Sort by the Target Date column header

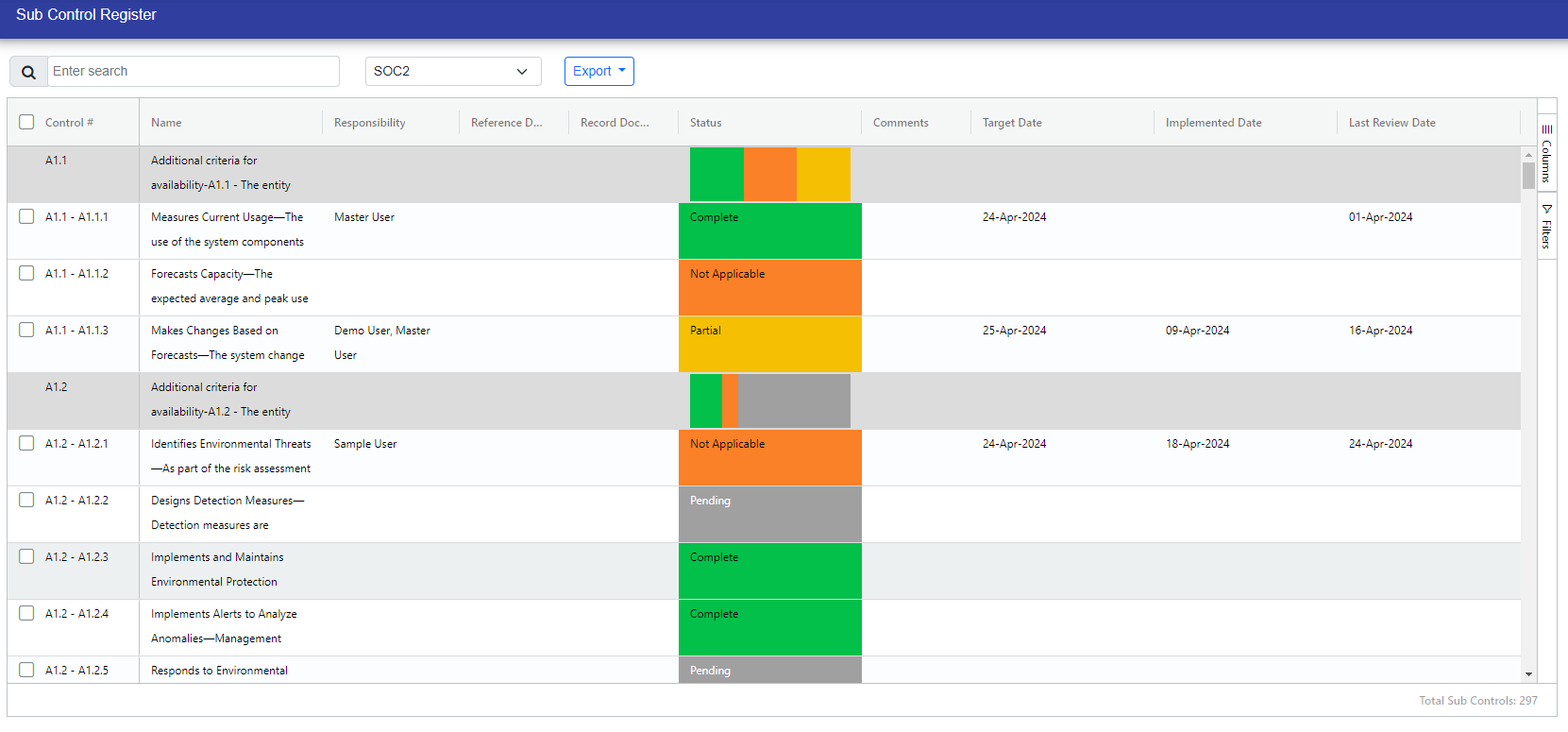(x=1012, y=123)
